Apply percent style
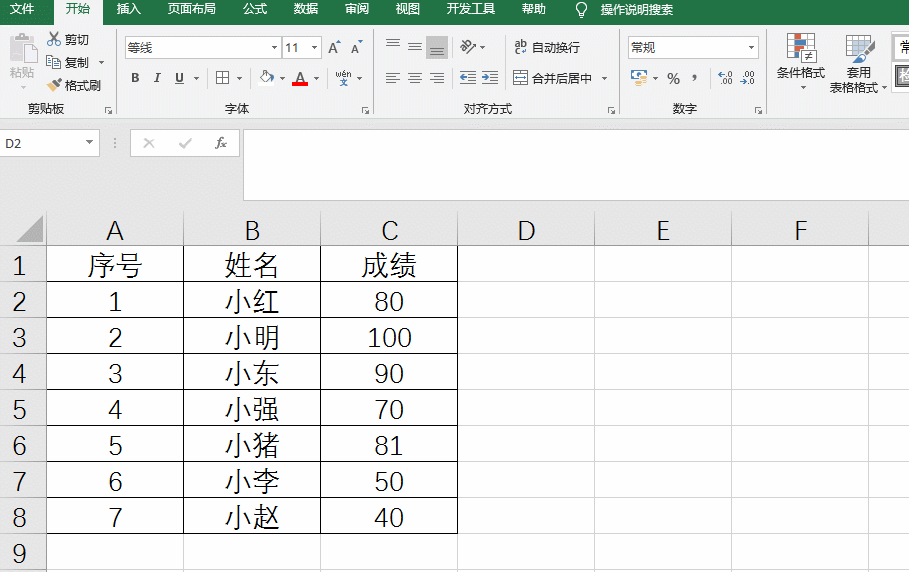This screenshot has height=572, width=909. click(x=673, y=78)
